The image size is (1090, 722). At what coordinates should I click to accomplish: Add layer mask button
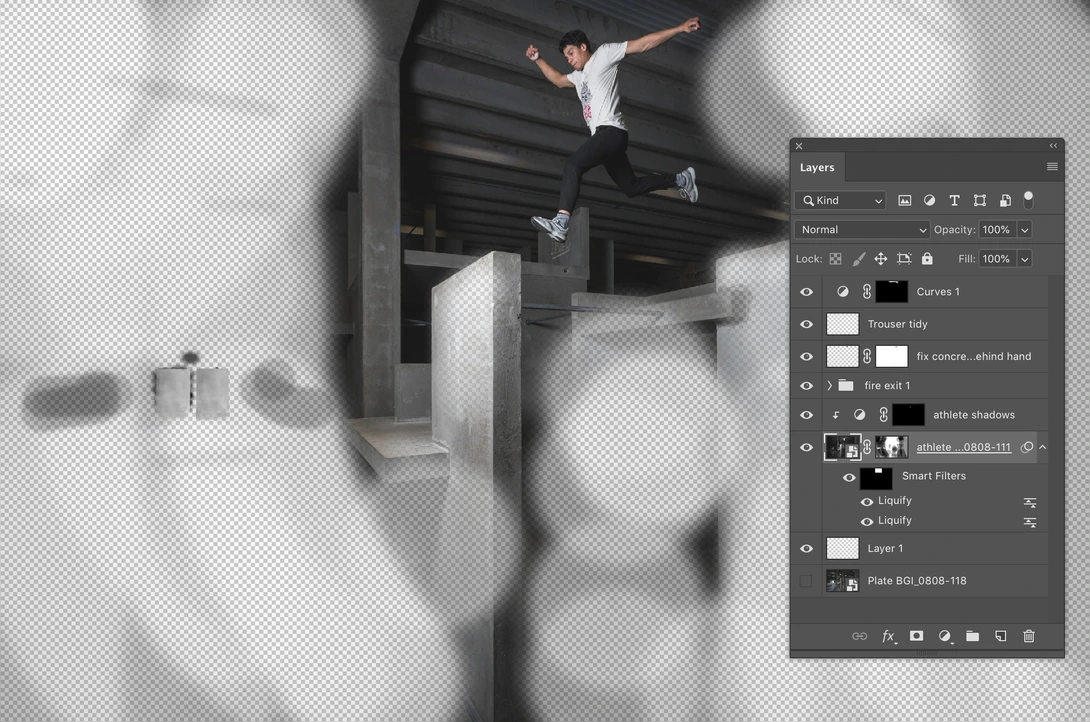917,636
